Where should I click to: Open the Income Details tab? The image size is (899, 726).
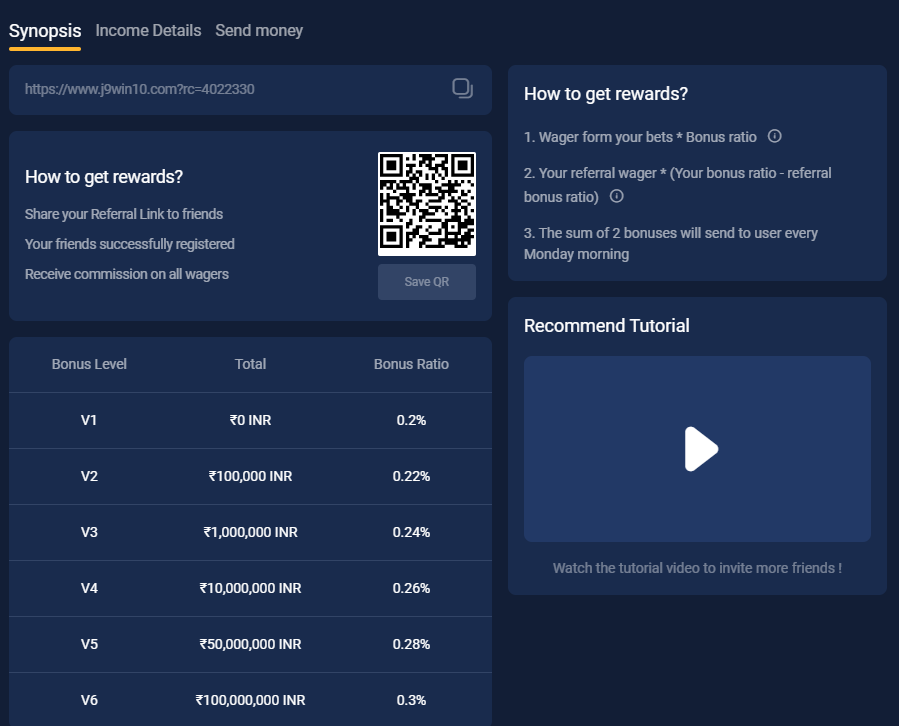[x=148, y=31]
